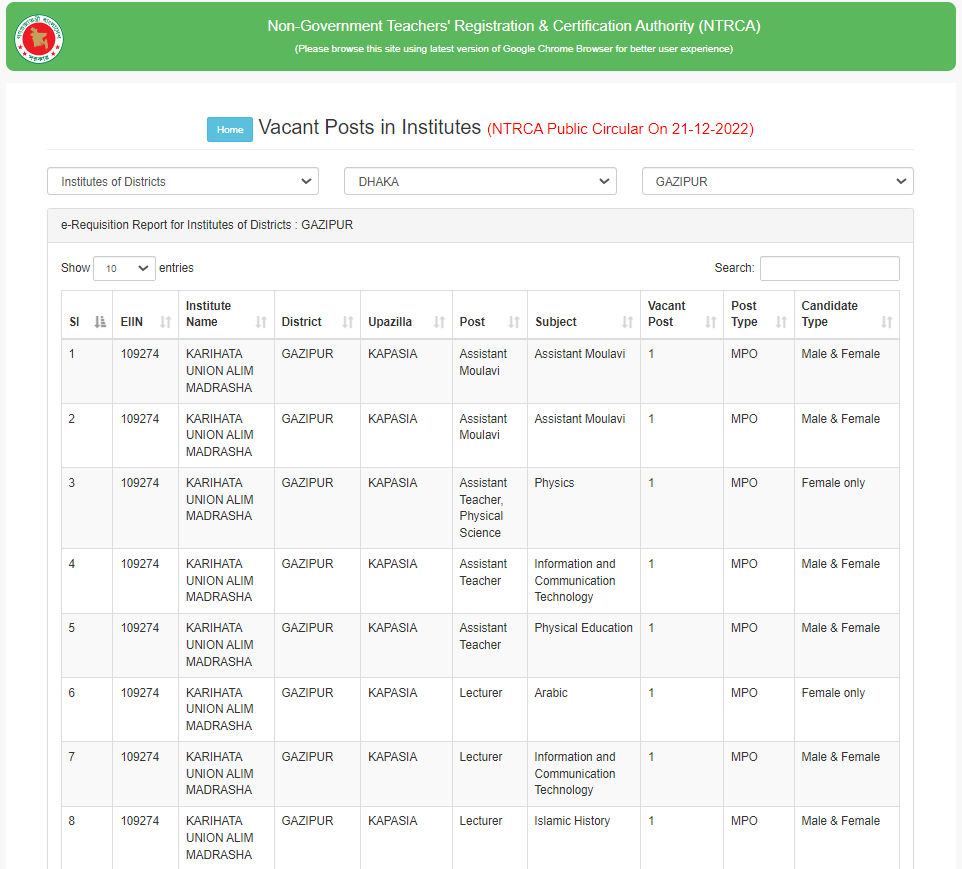Sort by the EIIN column icon
962x869 pixels.
pyautogui.click(x=165, y=322)
